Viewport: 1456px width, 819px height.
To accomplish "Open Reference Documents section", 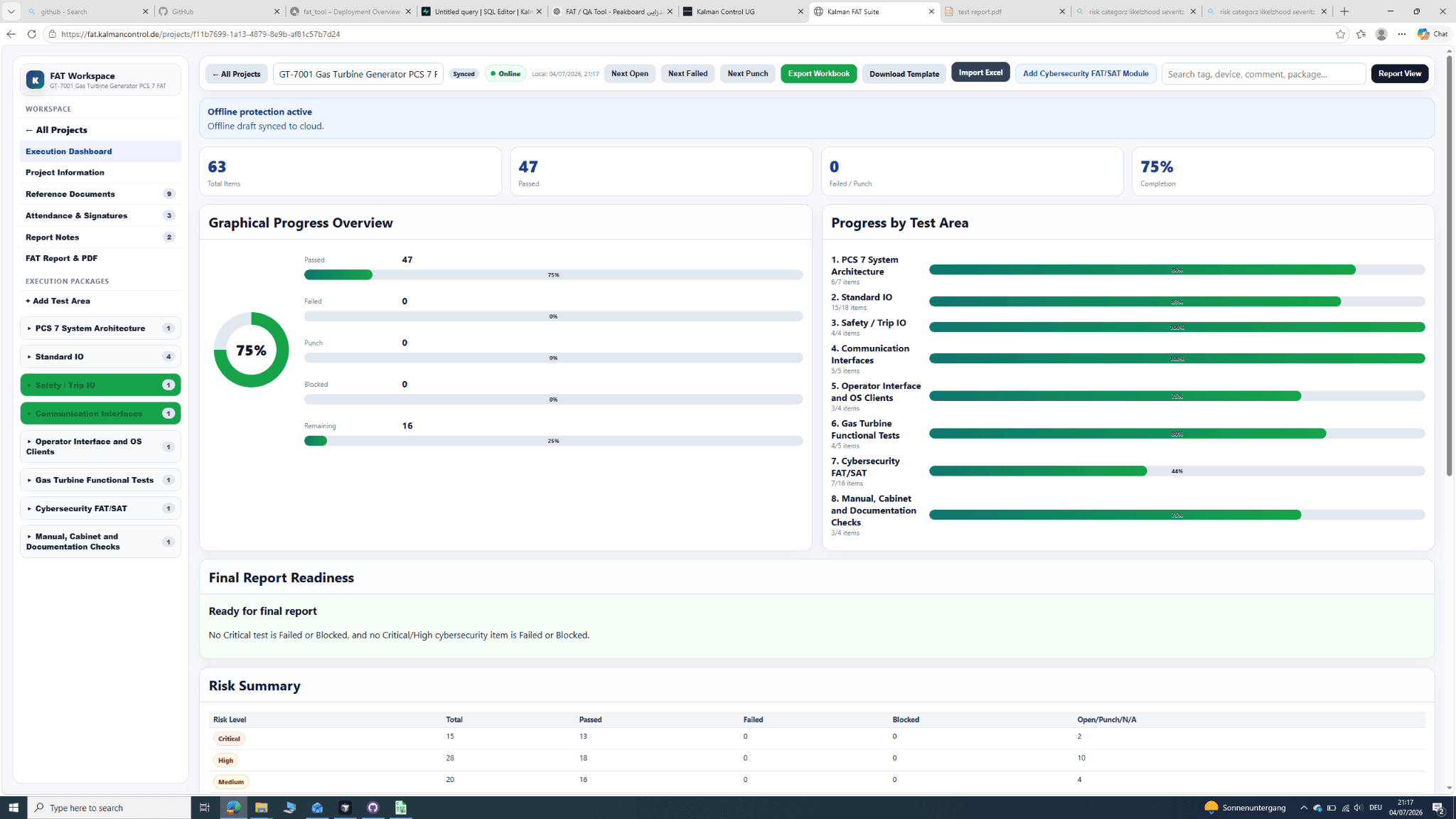I will 100,194.
